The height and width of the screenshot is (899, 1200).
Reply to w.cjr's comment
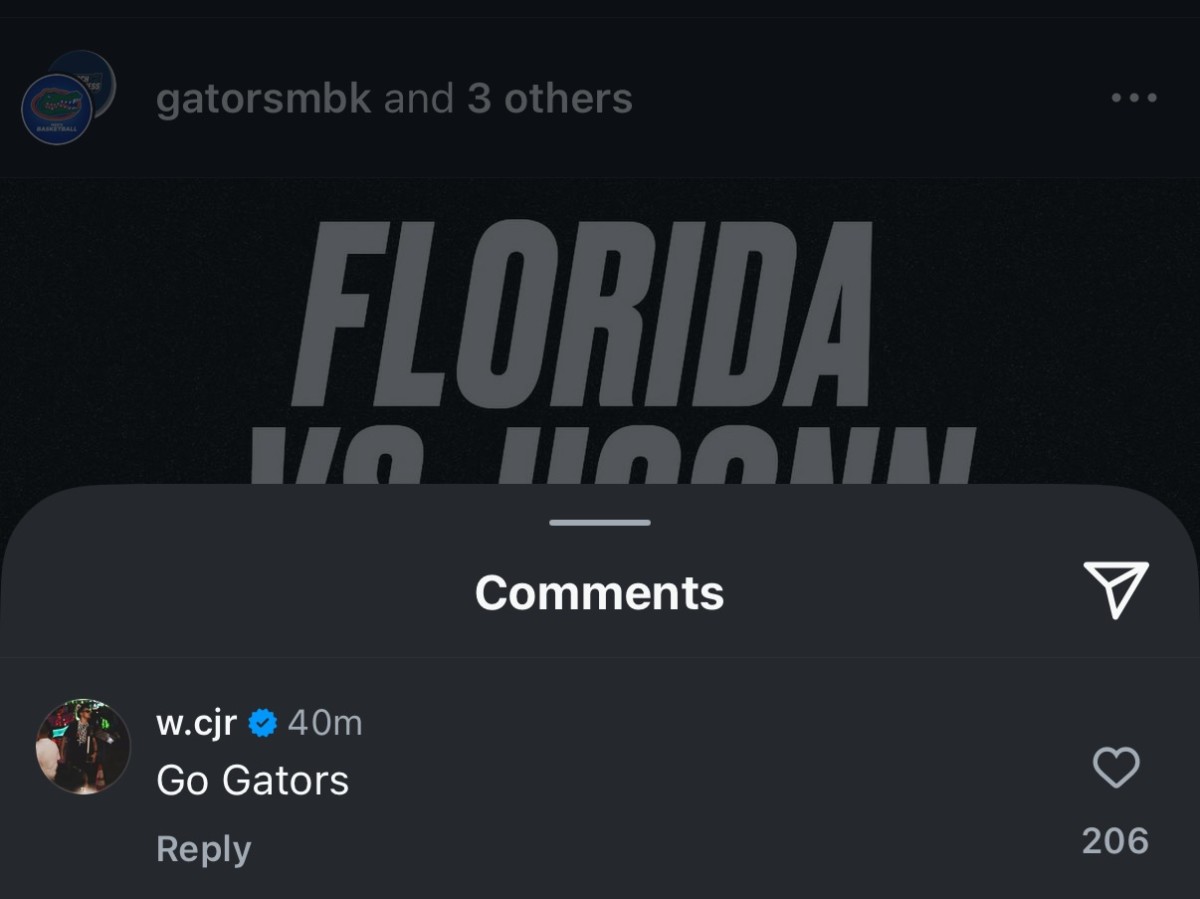203,848
